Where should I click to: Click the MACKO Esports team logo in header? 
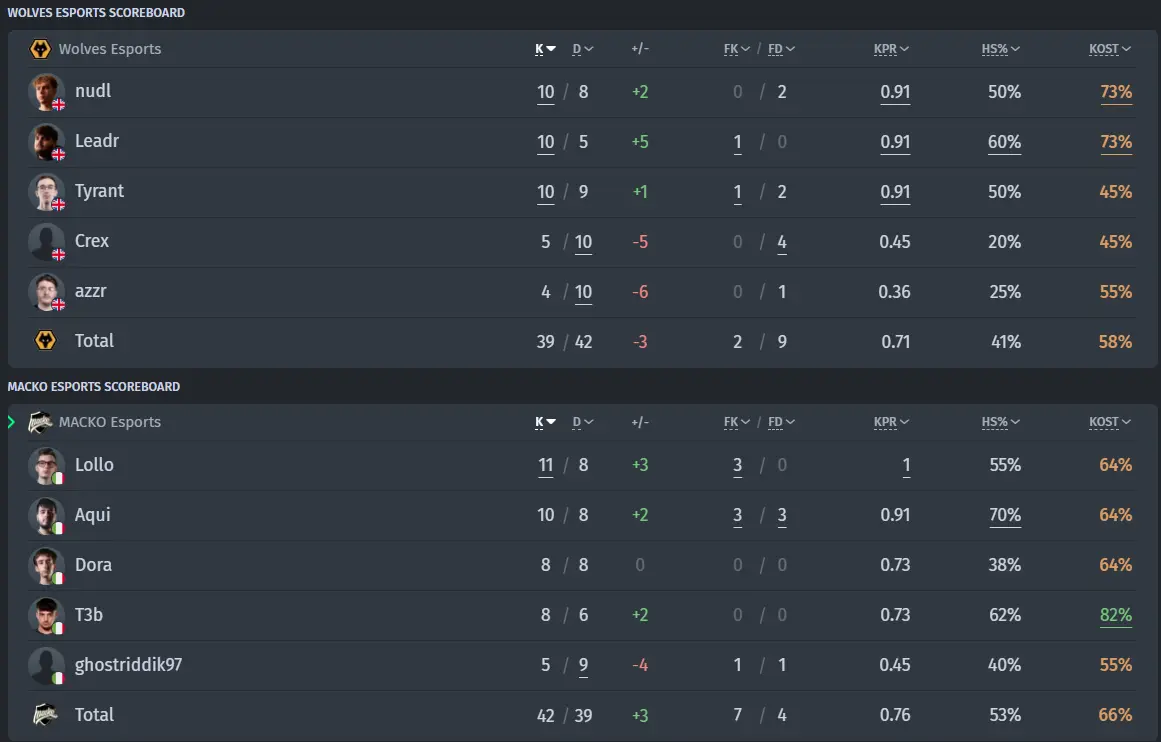coord(40,422)
